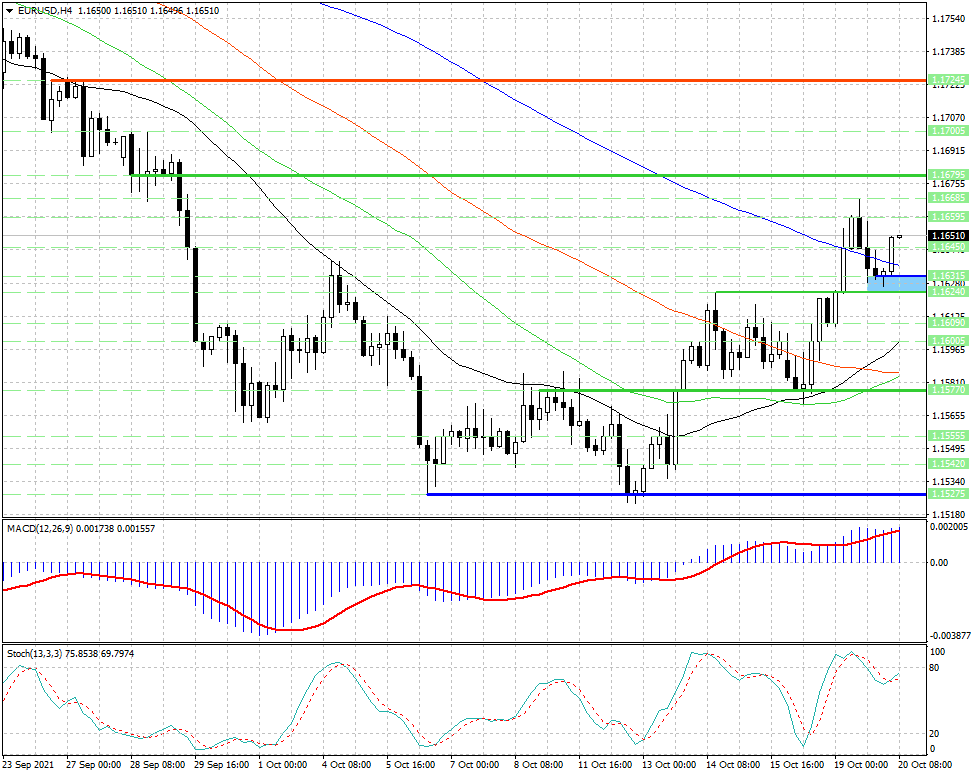Screen dimensions: 972x776
Task: Click the price level label 1.16315
Action: (x=948, y=275)
